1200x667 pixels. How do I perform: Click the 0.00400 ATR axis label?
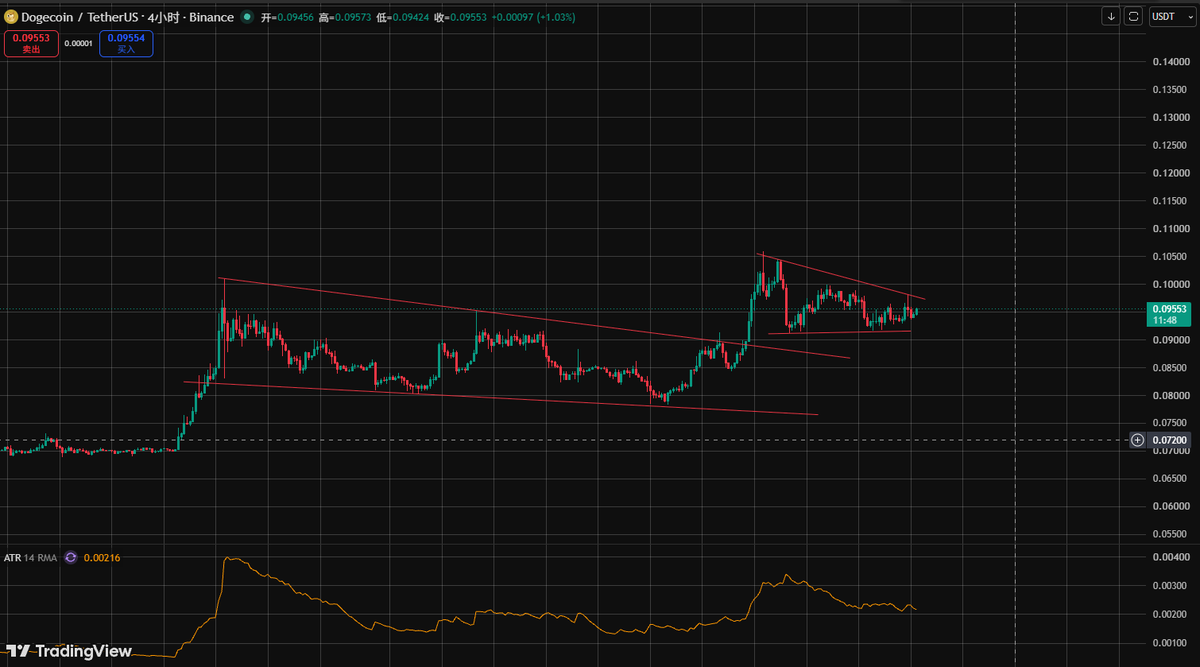tap(1170, 557)
